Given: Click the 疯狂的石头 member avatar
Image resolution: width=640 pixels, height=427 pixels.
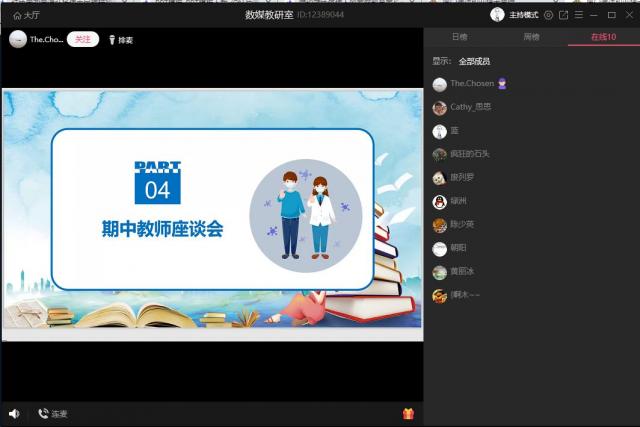Looking at the screenshot, I should [x=440, y=154].
